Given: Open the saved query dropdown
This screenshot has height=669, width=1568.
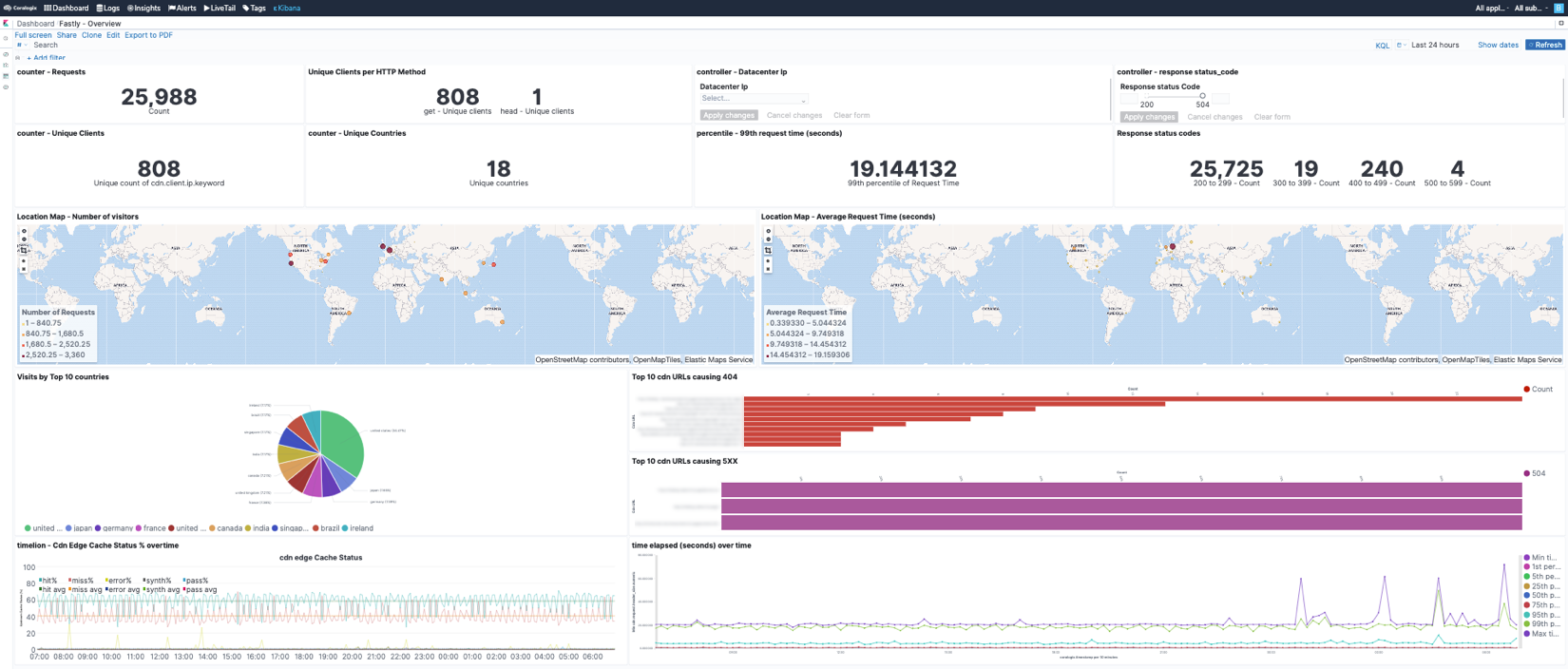Looking at the screenshot, I should click(x=21, y=45).
